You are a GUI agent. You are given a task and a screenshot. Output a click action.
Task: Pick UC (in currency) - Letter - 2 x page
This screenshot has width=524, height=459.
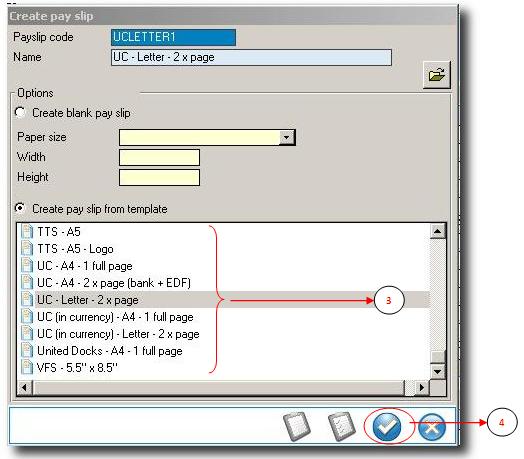[118, 334]
